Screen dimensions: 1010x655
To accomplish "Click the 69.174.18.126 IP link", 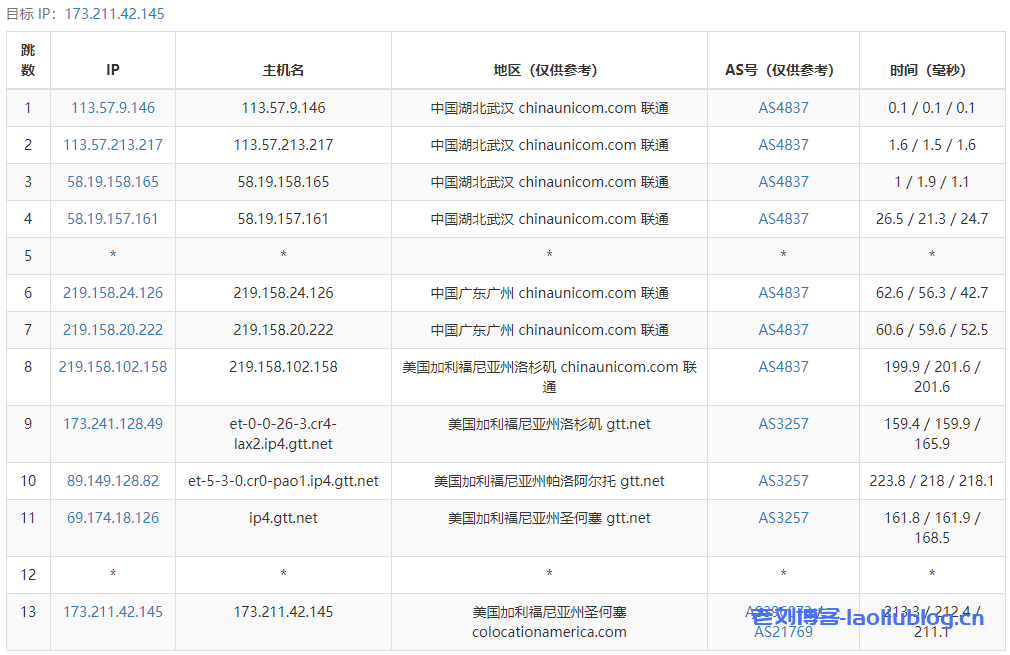I will 113,518.
